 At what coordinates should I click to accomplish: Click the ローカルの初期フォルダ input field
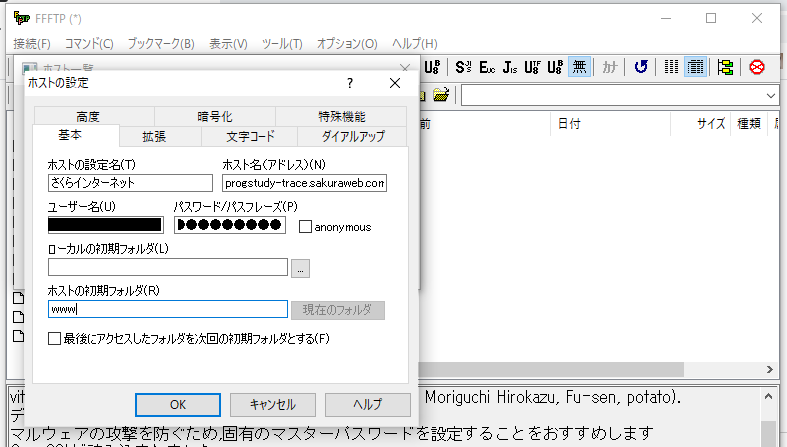(x=168, y=267)
